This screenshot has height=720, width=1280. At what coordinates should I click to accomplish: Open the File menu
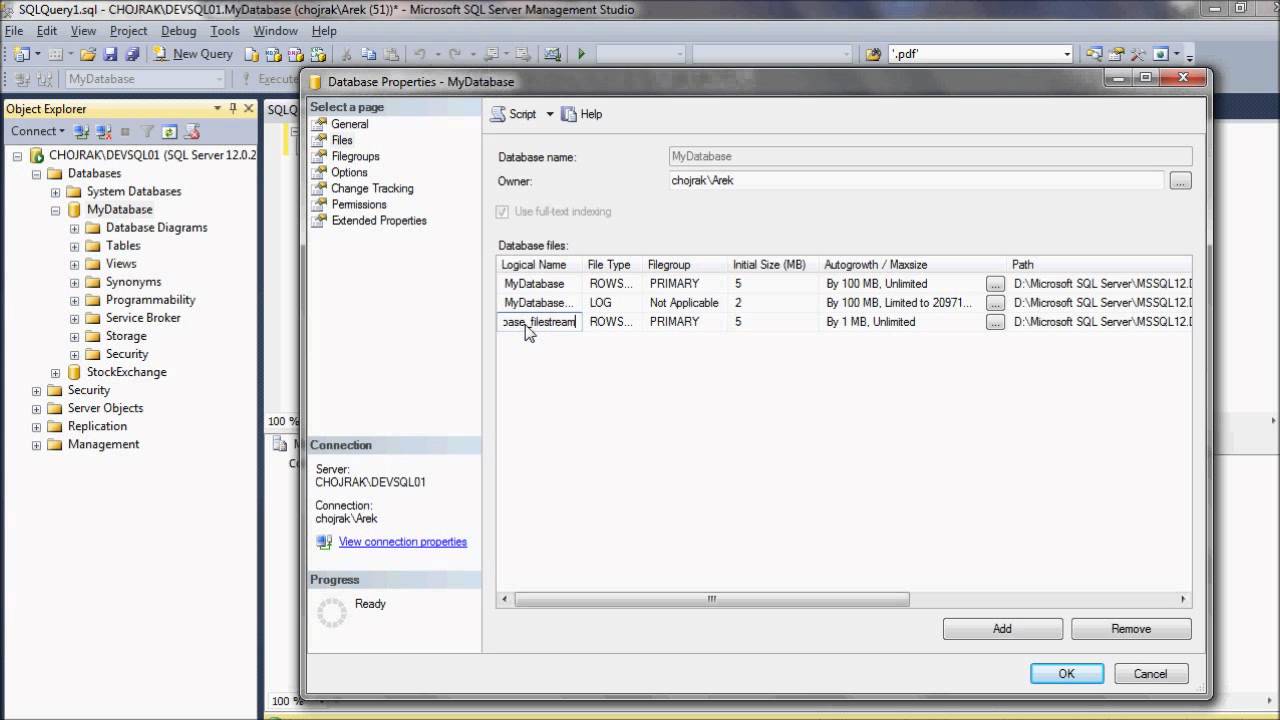(14, 31)
